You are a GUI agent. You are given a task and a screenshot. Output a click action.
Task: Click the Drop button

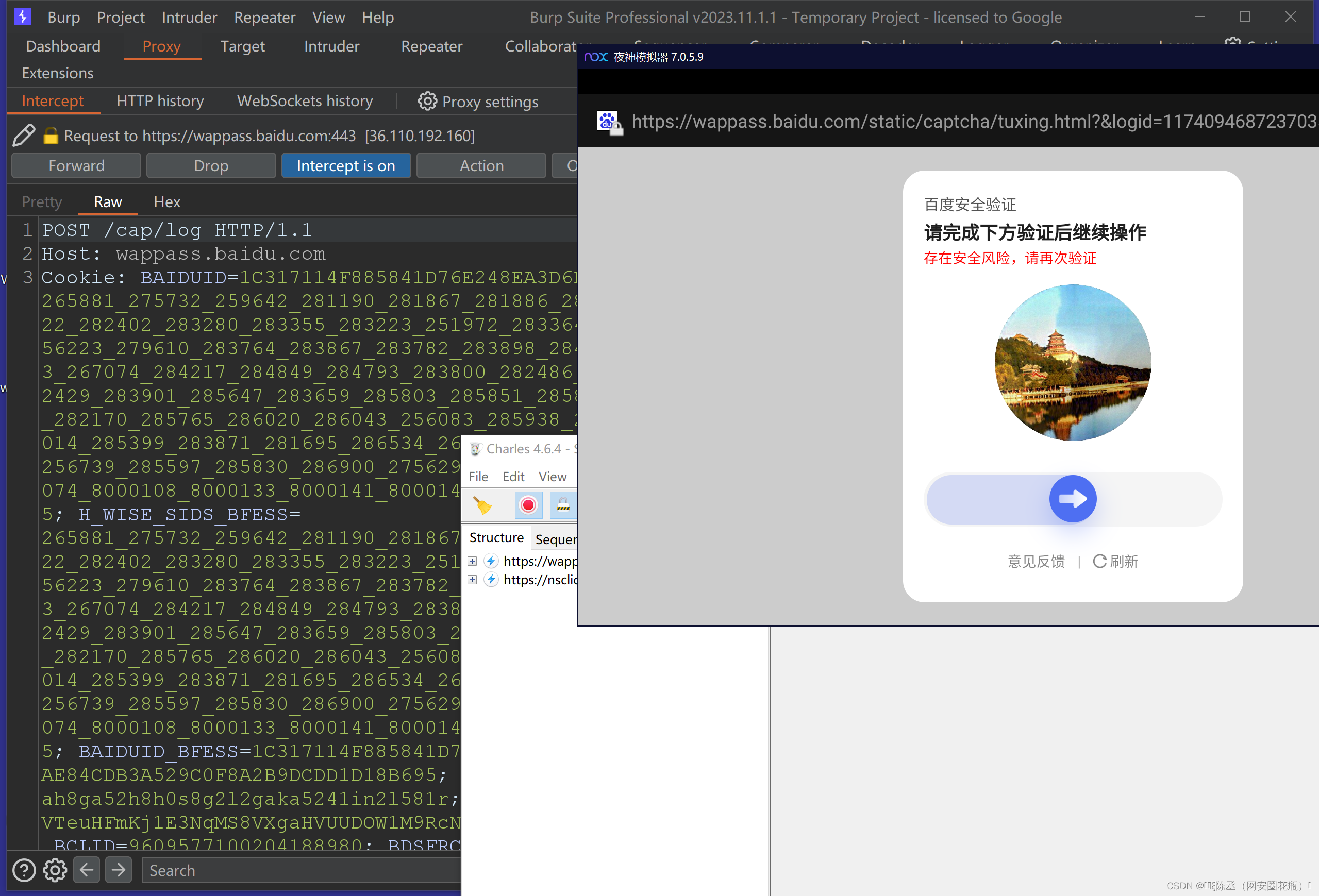point(211,166)
